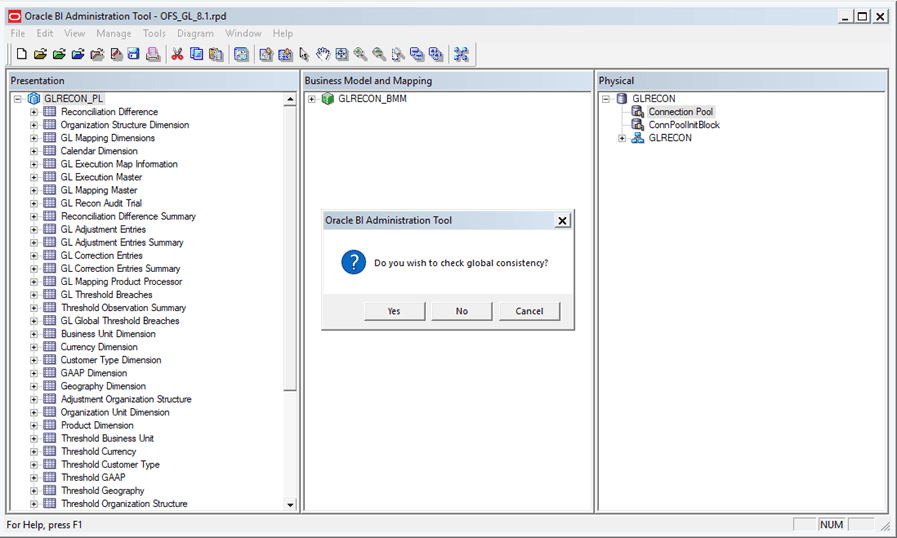The image size is (897, 538).
Task: Open the Manage menu
Action: pos(113,33)
